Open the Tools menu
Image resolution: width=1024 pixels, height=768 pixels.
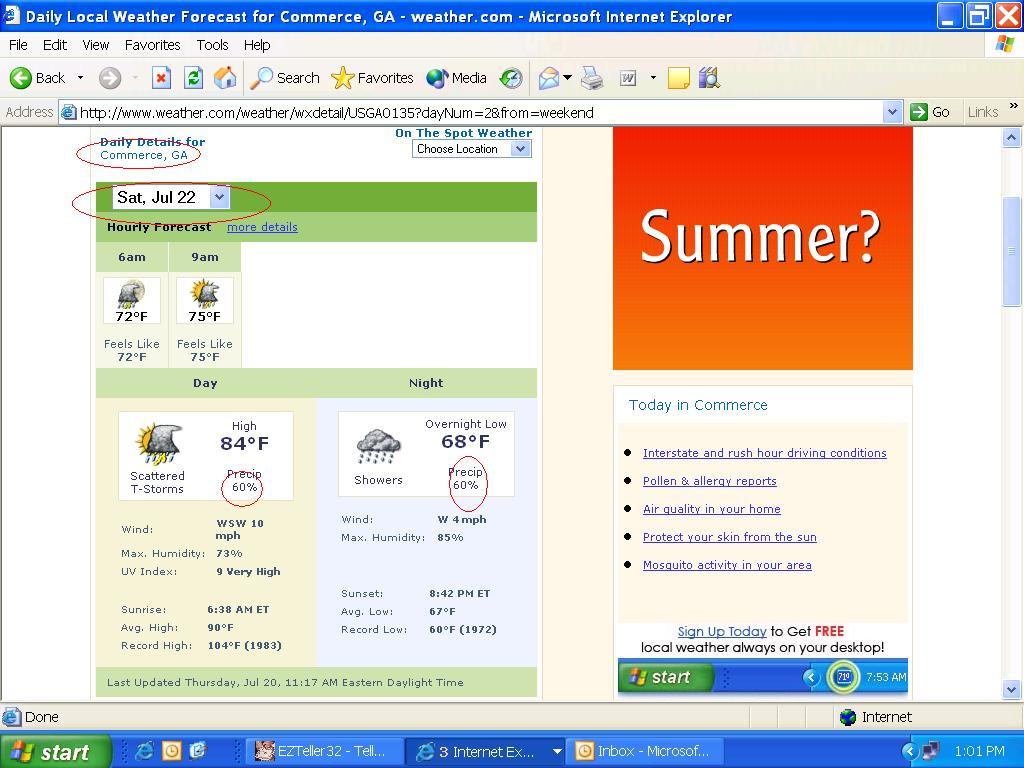pos(212,45)
